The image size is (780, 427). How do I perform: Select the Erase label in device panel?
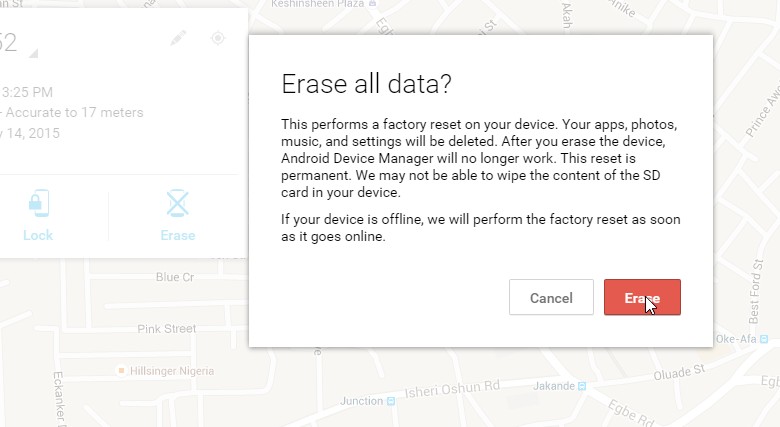point(178,235)
